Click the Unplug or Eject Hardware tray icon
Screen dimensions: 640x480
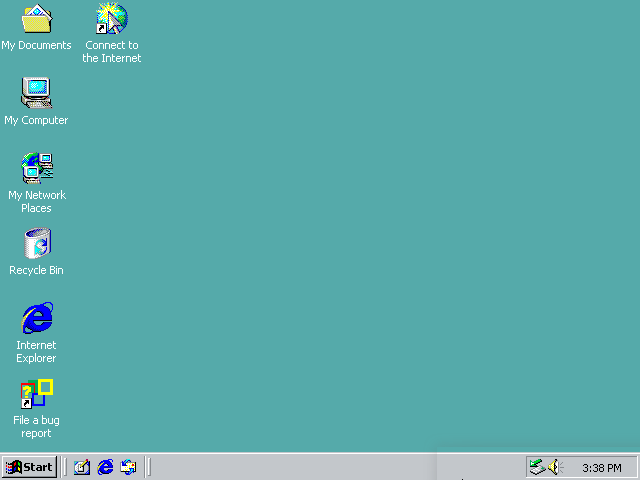[537, 467]
